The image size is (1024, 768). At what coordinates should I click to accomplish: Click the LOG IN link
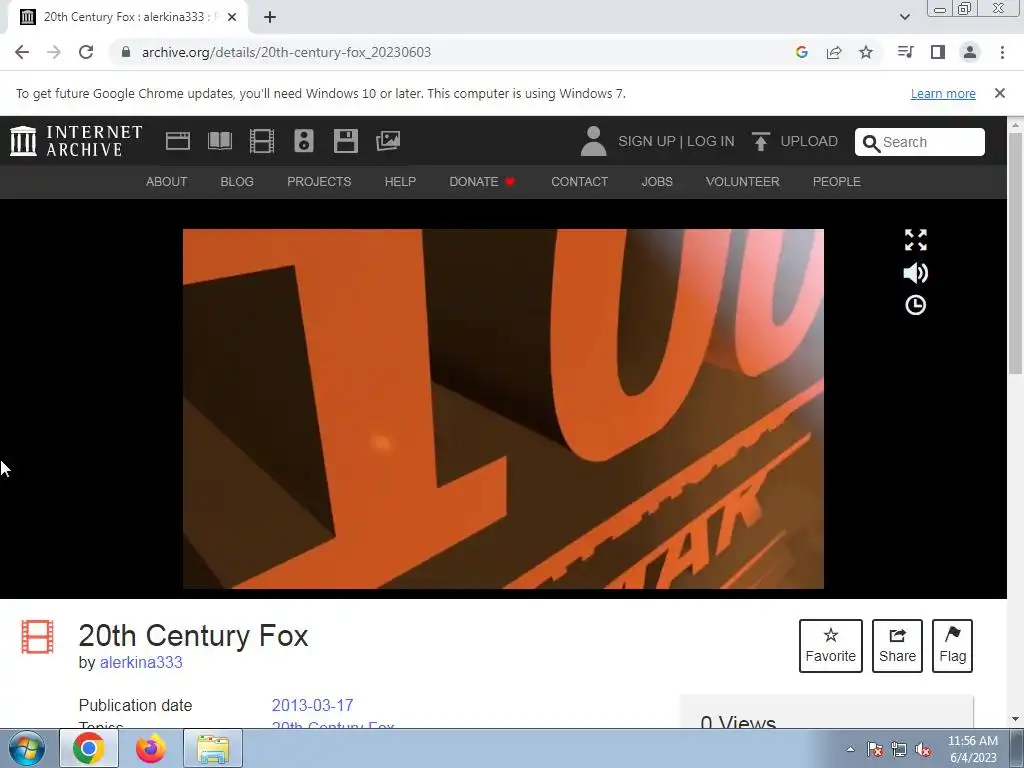(711, 141)
